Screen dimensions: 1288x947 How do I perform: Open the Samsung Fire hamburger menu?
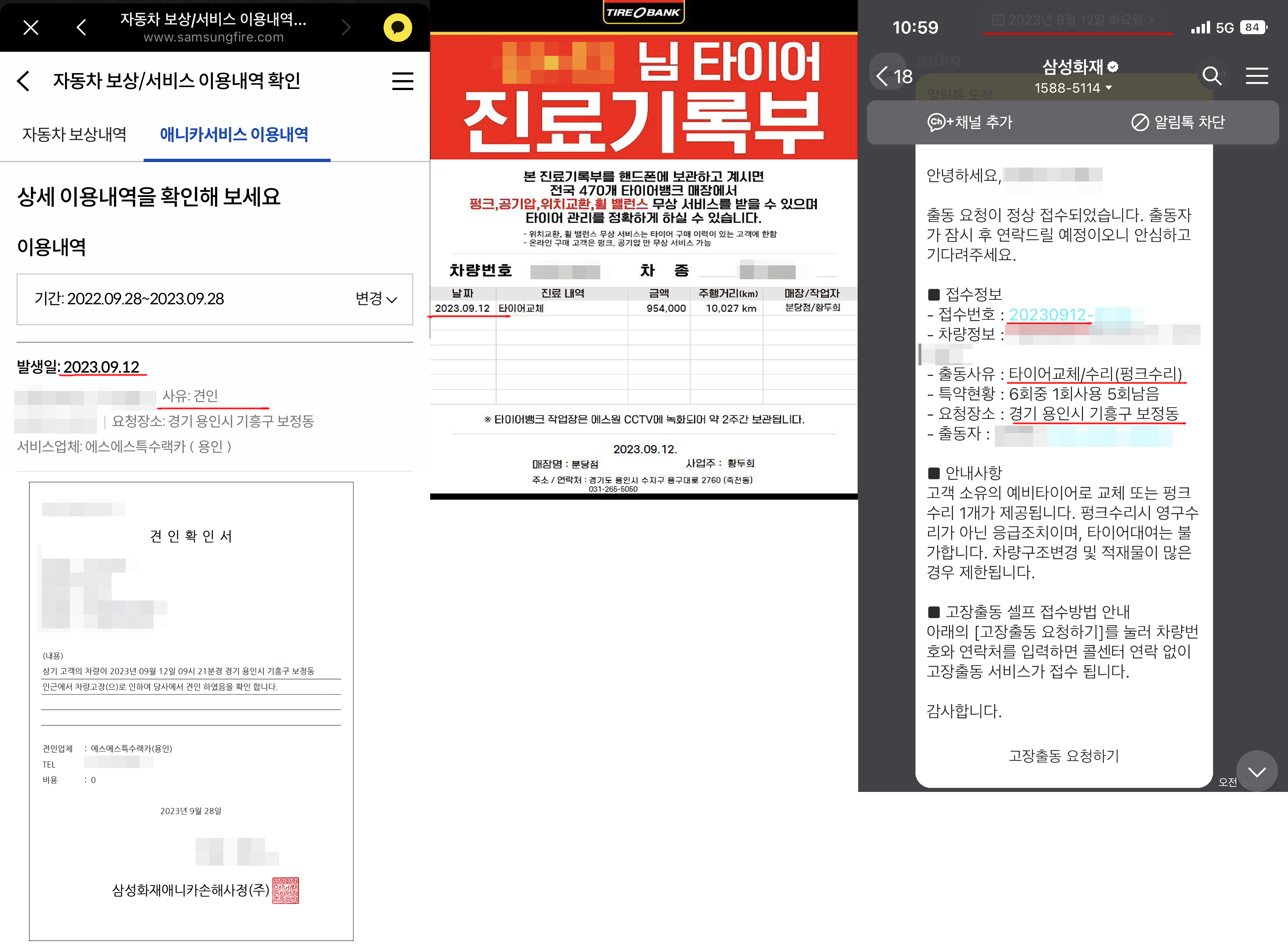click(402, 81)
